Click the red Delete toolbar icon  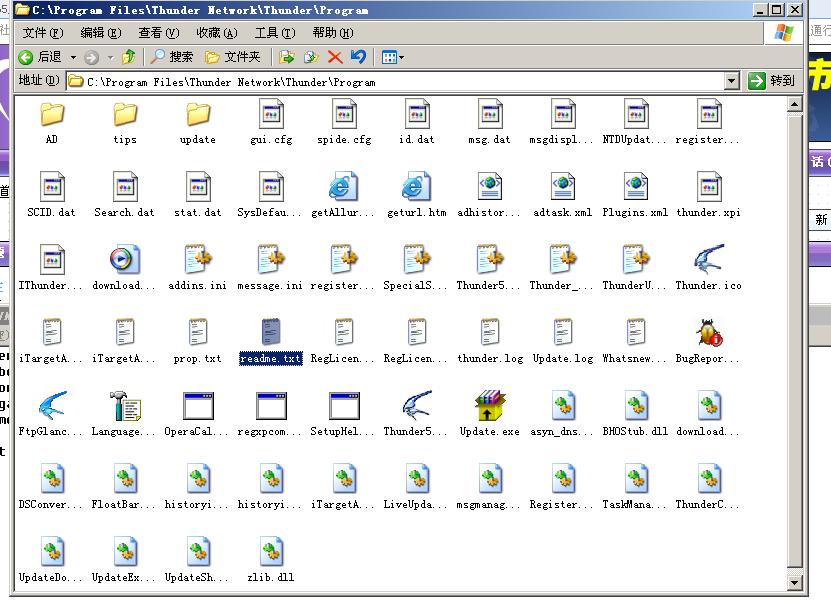point(335,57)
